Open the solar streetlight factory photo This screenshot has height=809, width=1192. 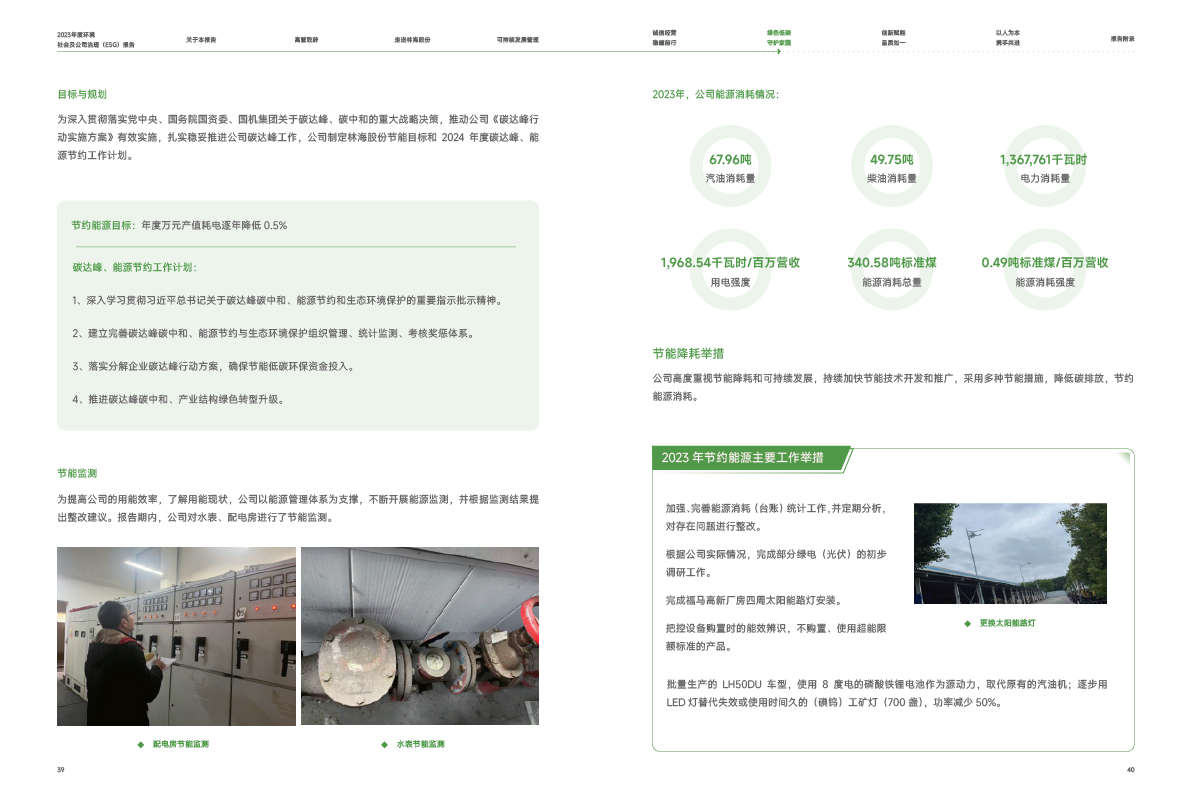(1010, 553)
